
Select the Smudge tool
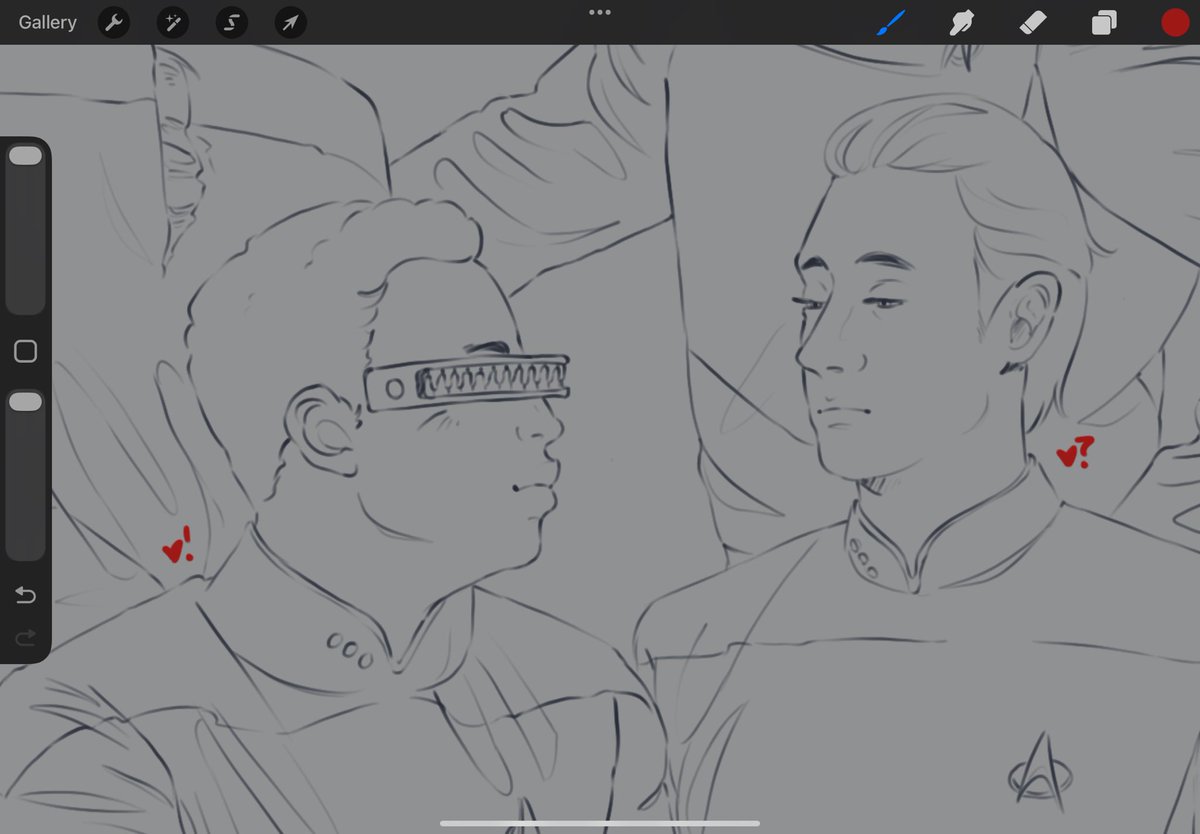962,22
